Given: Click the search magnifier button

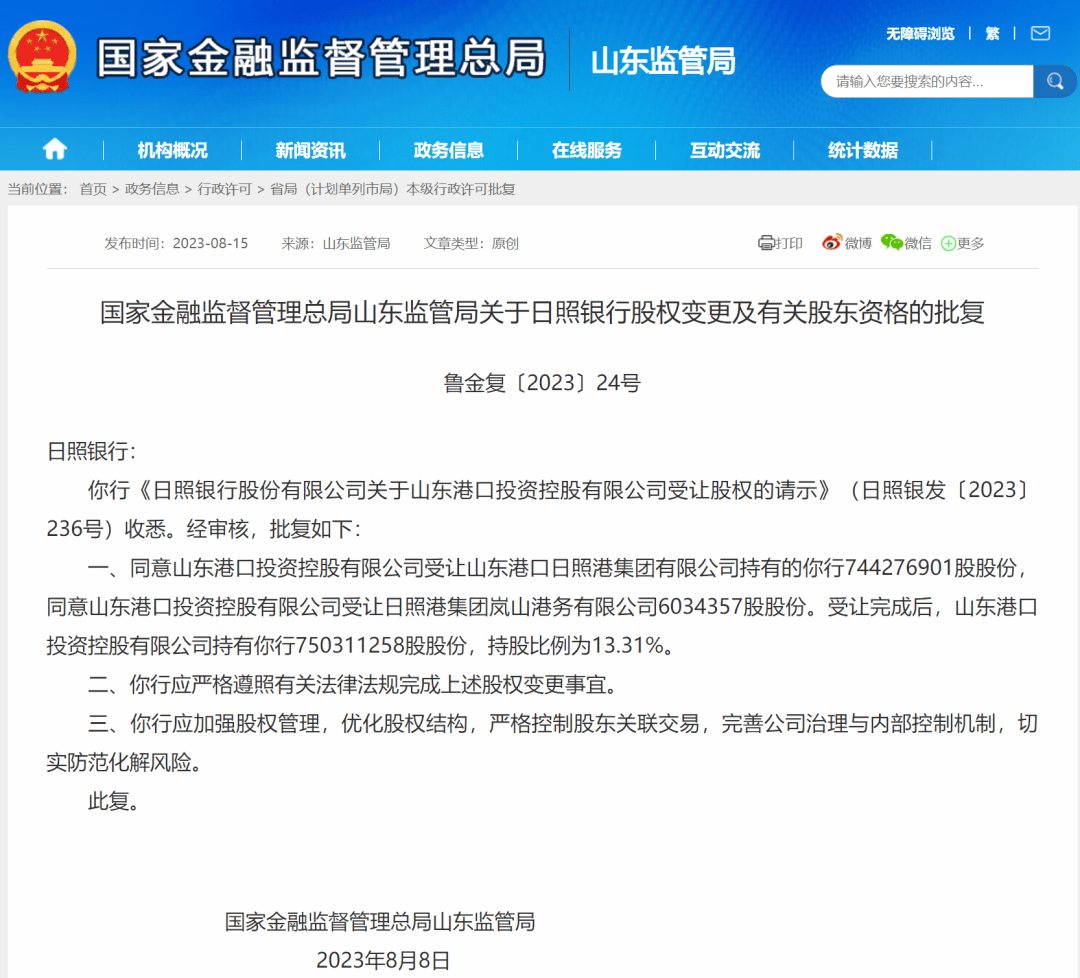Looking at the screenshot, I should point(1055,82).
